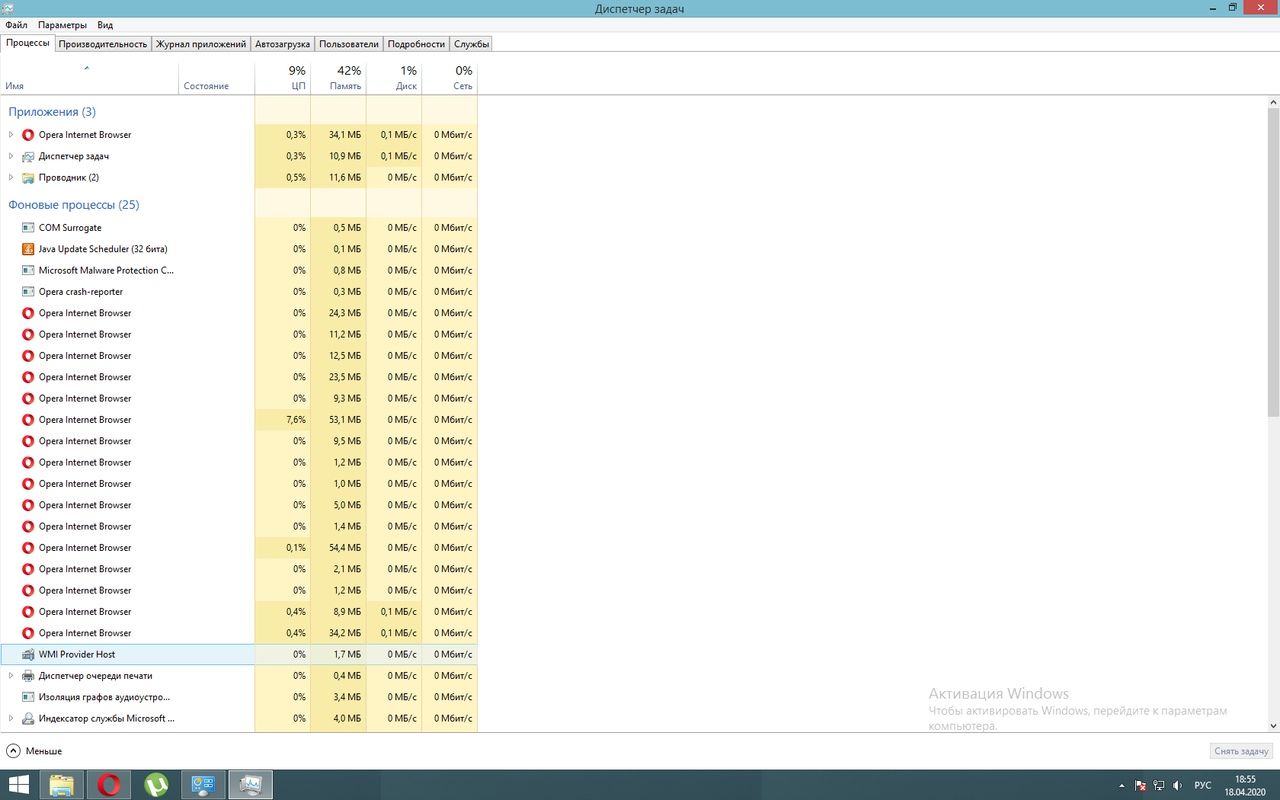
Task: Select the Приложения (3) group header
Action: (52, 112)
